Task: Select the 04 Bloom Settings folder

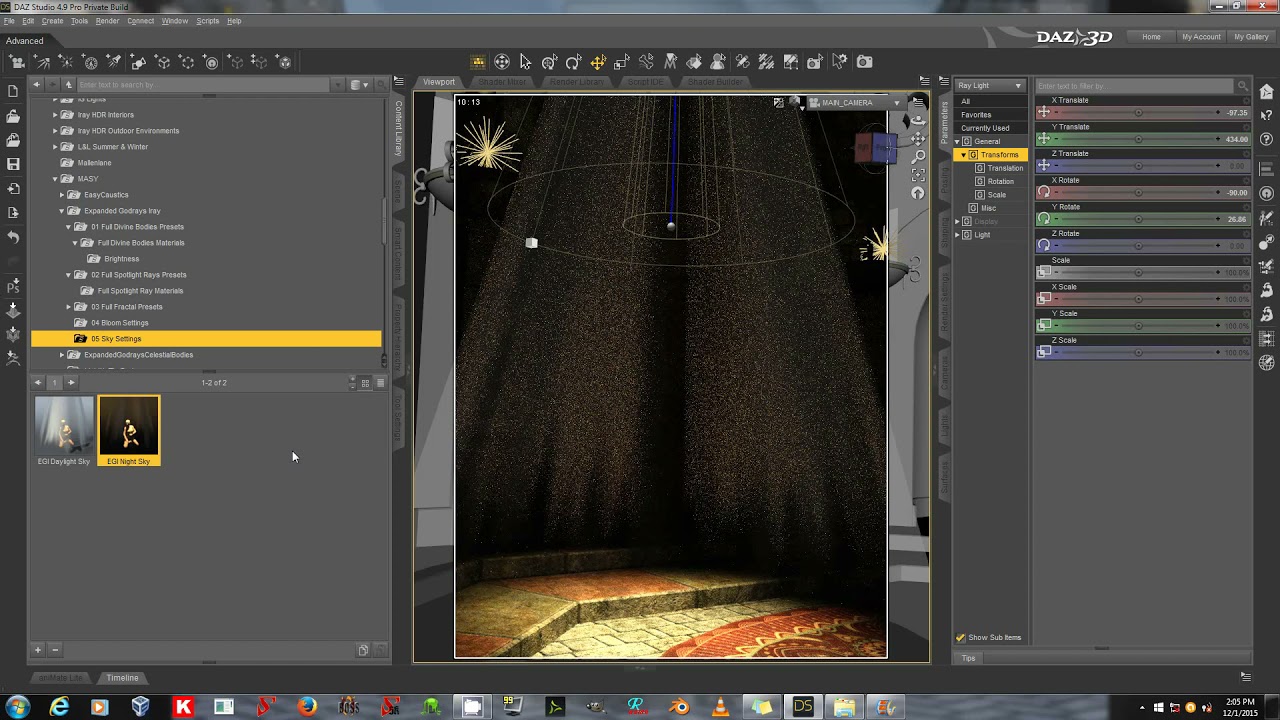Action: [x=120, y=323]
